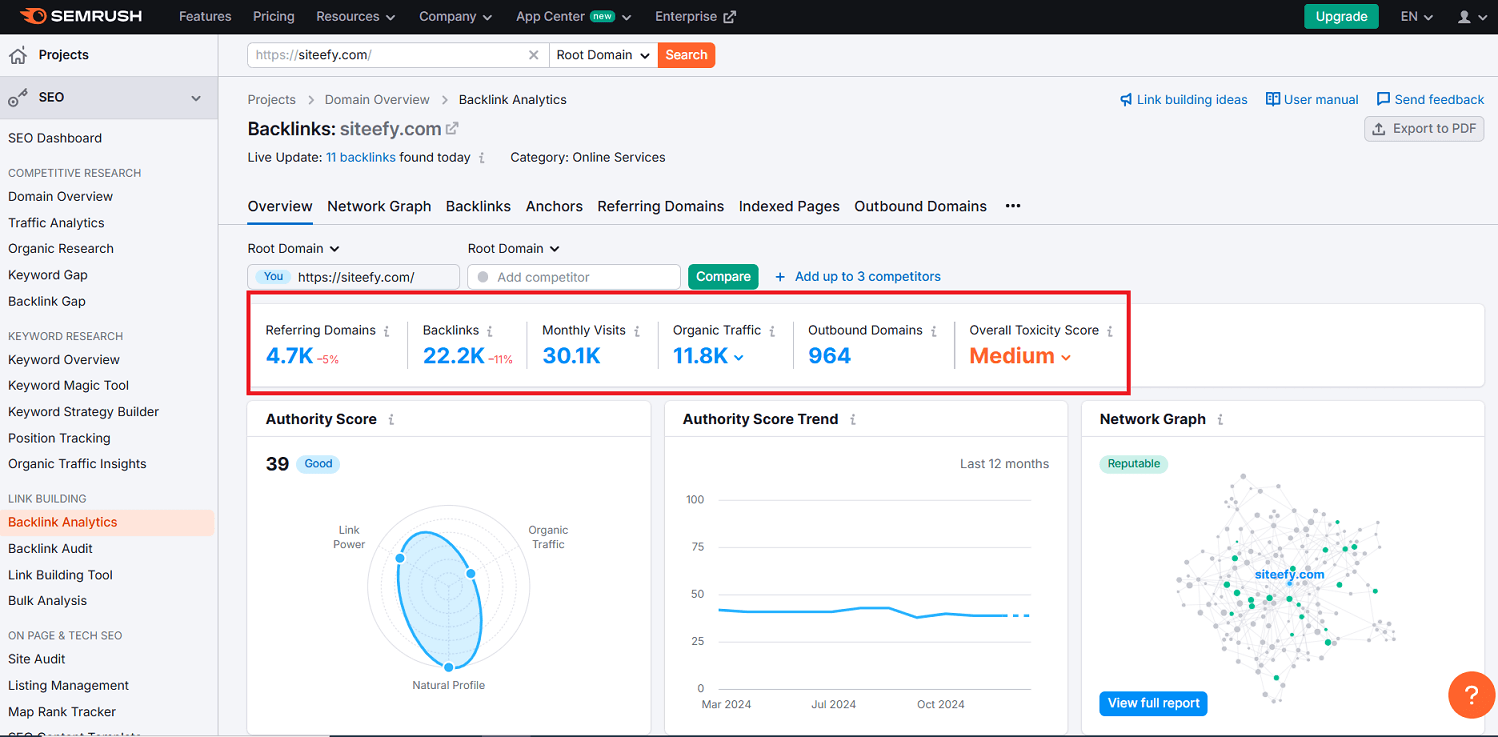Expand the Resources menu
Viewport: 1498px width, 737px height.
355,16
